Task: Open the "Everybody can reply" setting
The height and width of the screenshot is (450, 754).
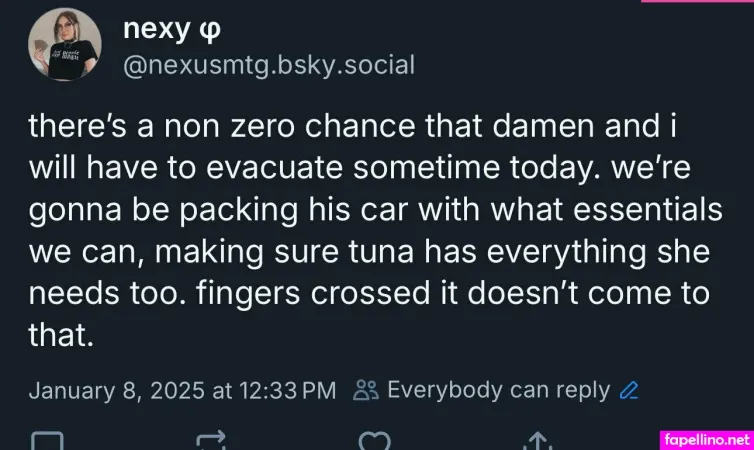Action: (497, 389)
